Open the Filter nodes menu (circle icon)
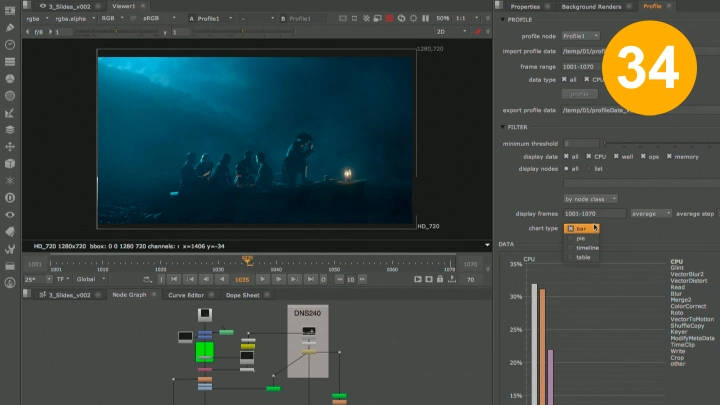Screen dimensions: 720x405 tap(10, 96)
